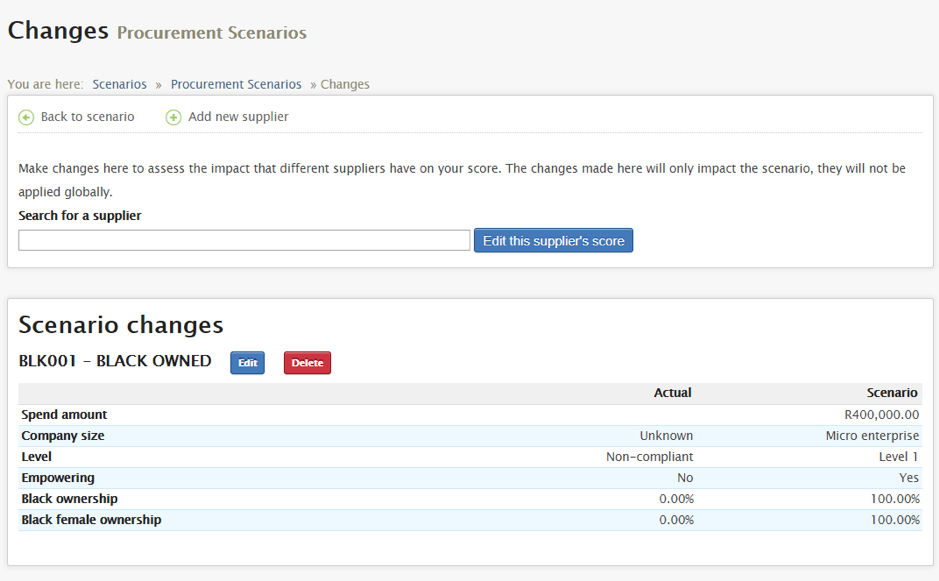Click the Non-compliant actual level value
Image resolution: width=939 pixels, height=581 pixels.
click(x=649, y=456)
